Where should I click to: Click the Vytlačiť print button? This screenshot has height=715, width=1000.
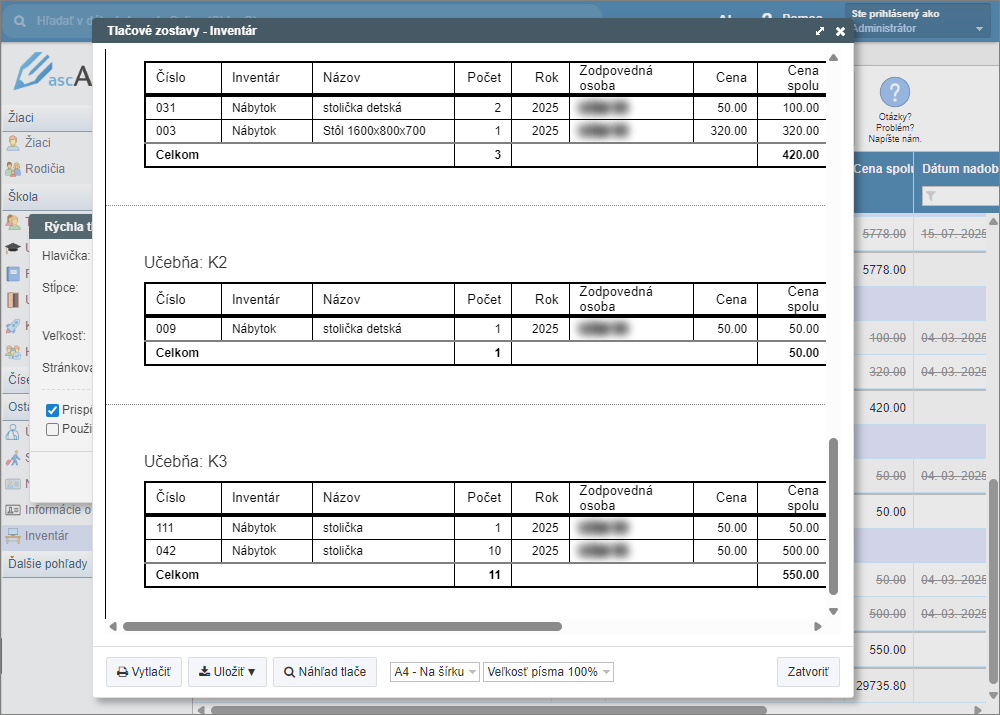click(x=144, y=672)
